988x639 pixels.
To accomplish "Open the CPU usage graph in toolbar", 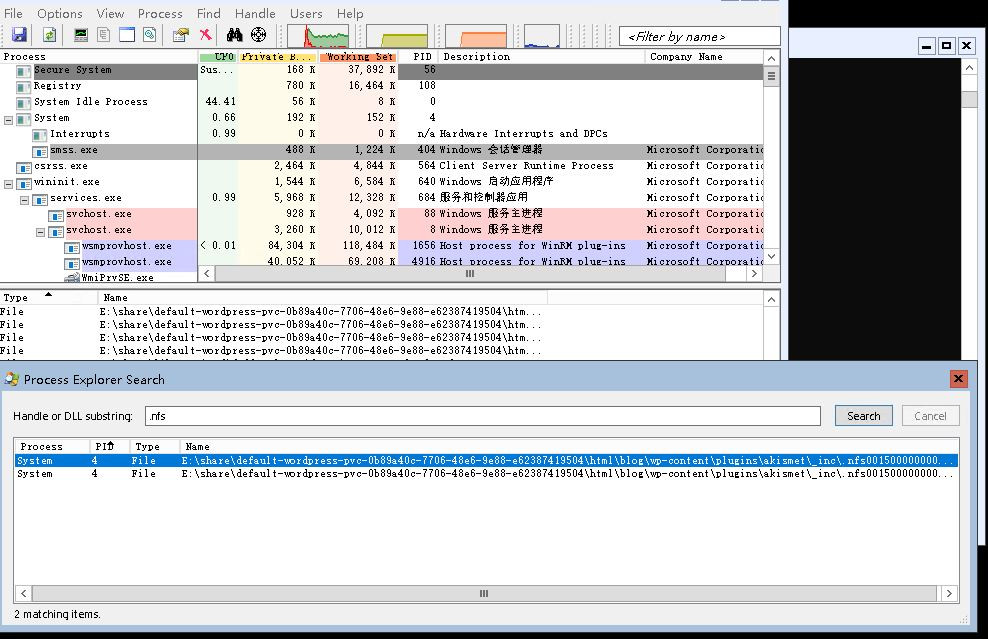I will coord(318,36).
